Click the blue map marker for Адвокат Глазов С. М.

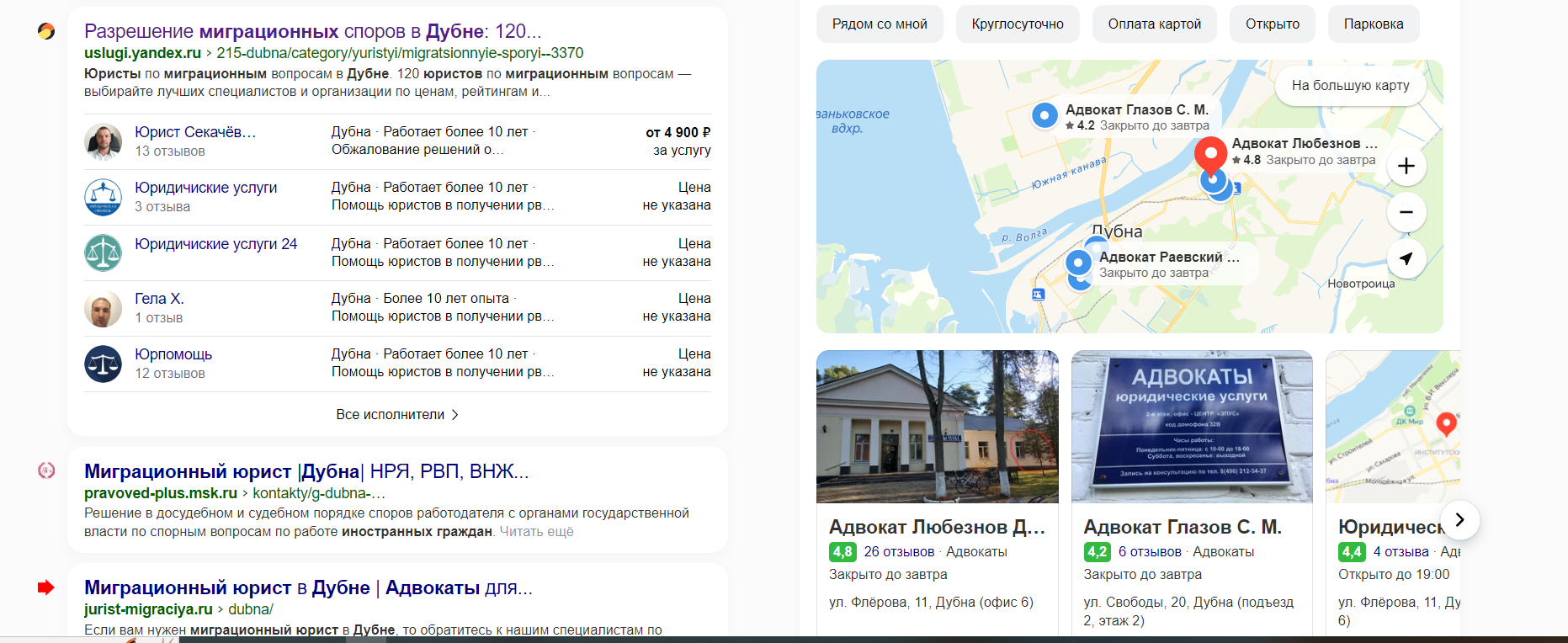[1044, 115]
